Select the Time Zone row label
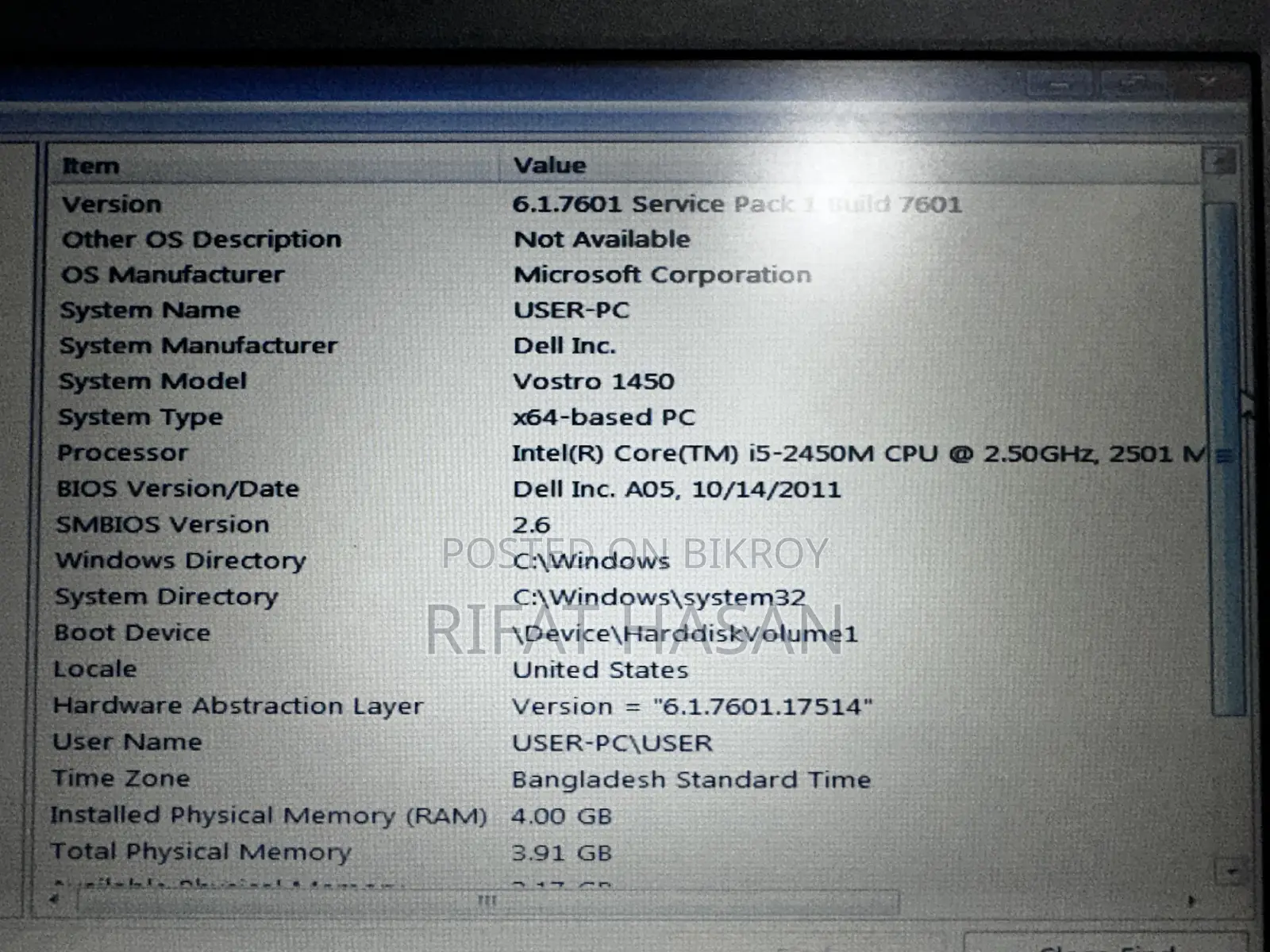This screenshot has height=952, width=1270. pyautogui.click(x=121, y=779)
